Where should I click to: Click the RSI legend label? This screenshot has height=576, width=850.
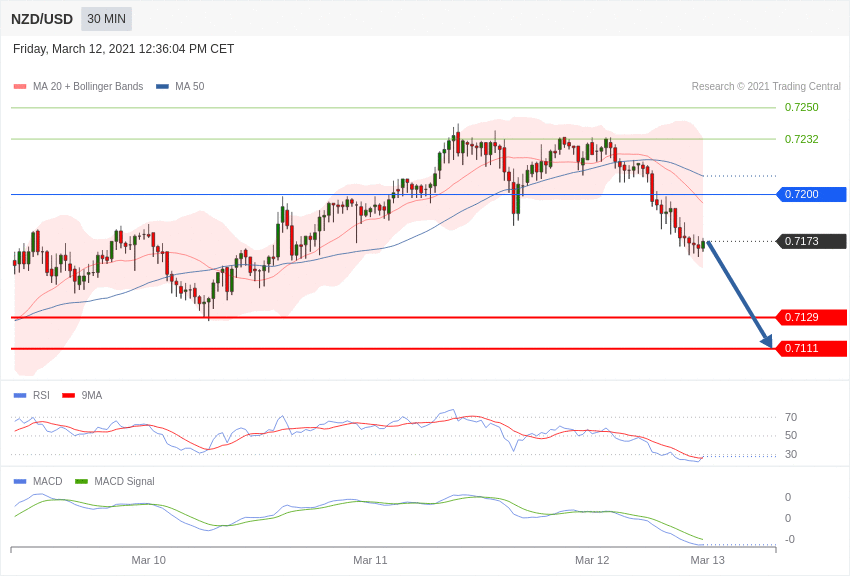(41, 396)
